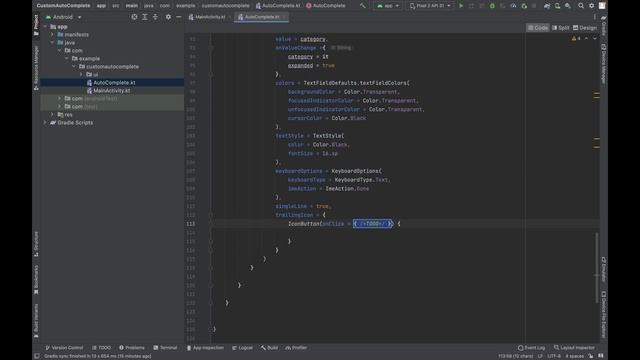Click the tool windows quick access icon
Viewport: 640px width, 360px height.
[x=37, y=356]
